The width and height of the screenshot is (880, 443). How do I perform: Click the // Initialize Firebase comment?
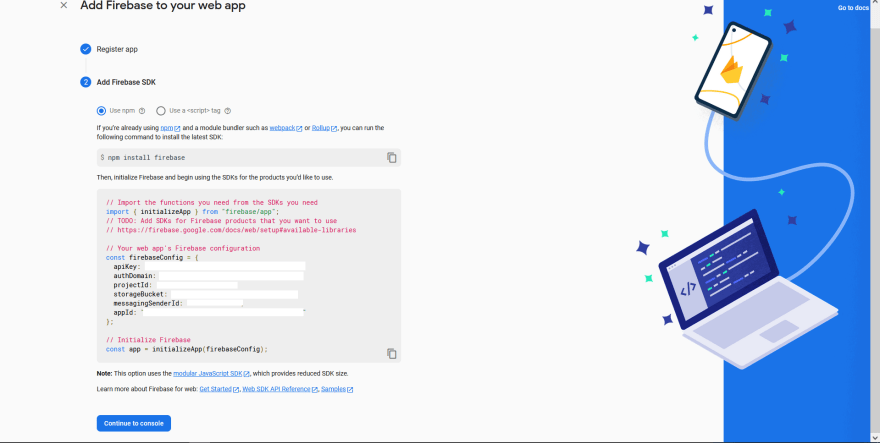coord(148,340)
